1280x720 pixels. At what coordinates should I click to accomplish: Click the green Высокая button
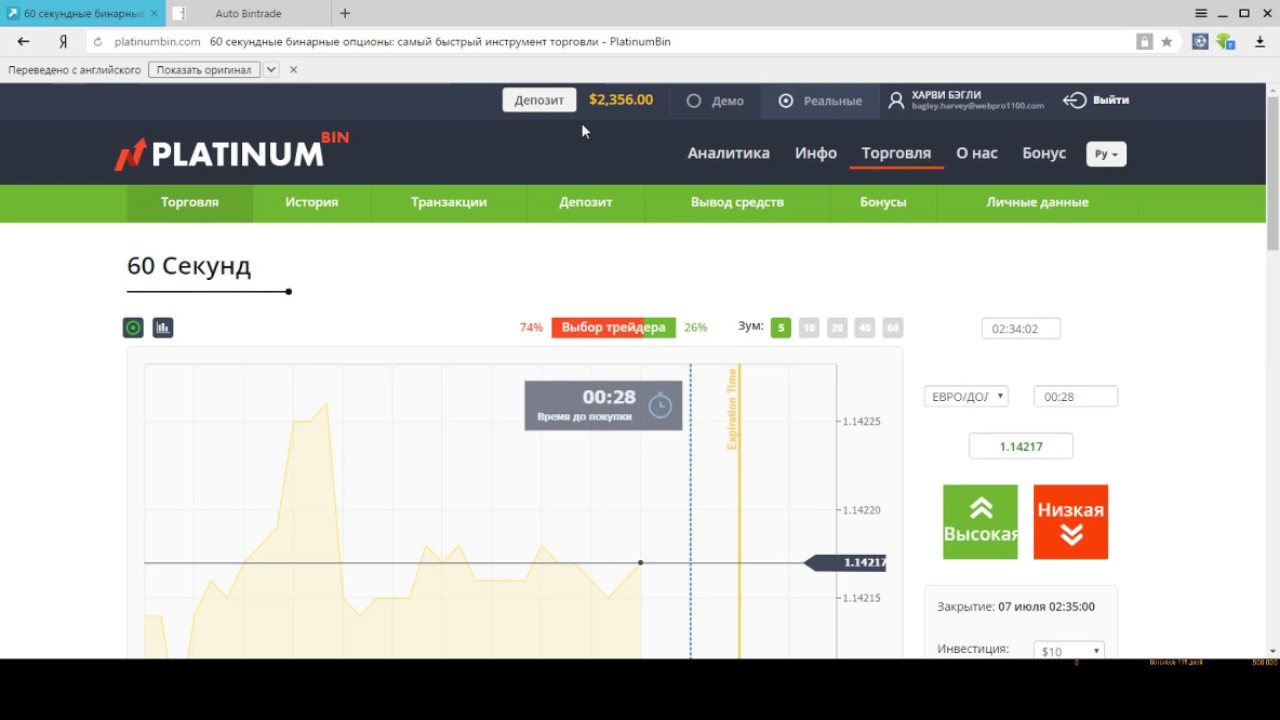click(x=980, y=522)
